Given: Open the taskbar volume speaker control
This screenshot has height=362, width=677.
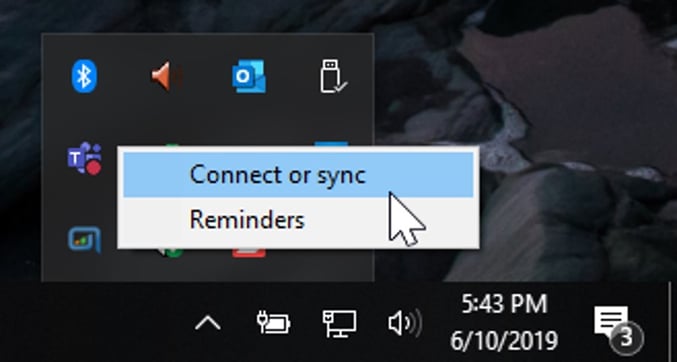Looking at the screenshot, I should click(x=405, y=323).
